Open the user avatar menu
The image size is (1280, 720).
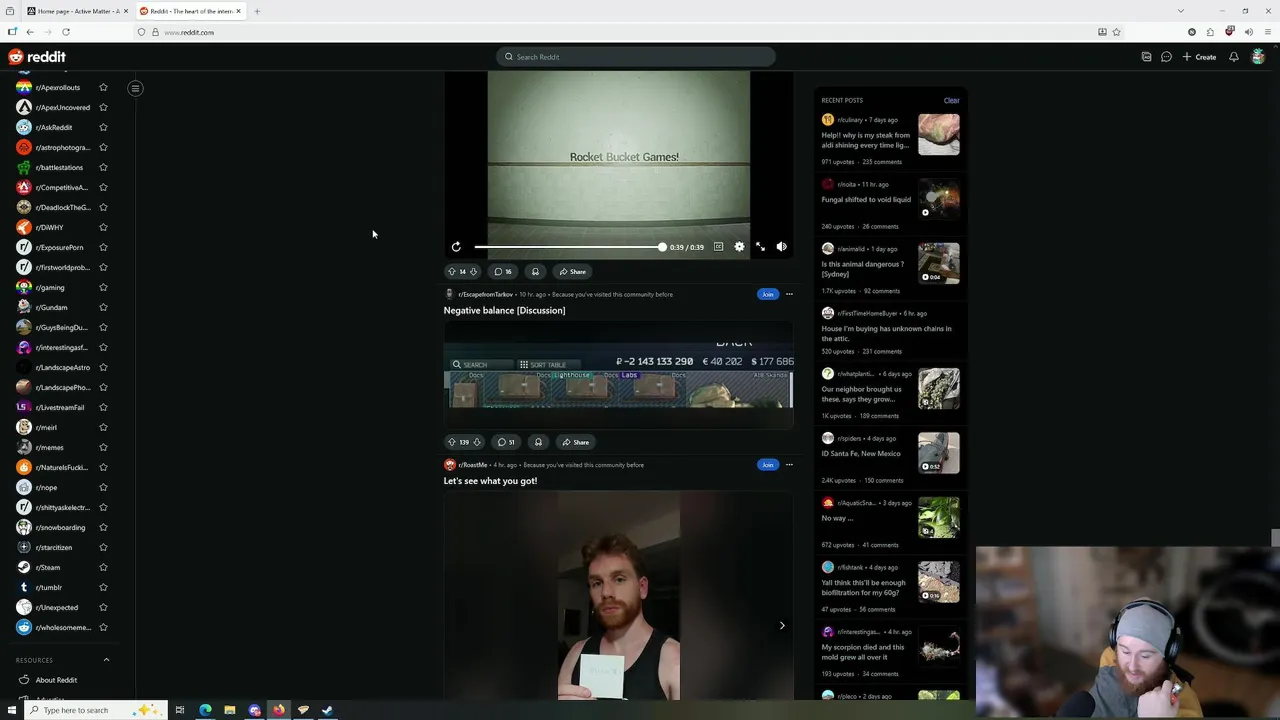[1258, 57]
